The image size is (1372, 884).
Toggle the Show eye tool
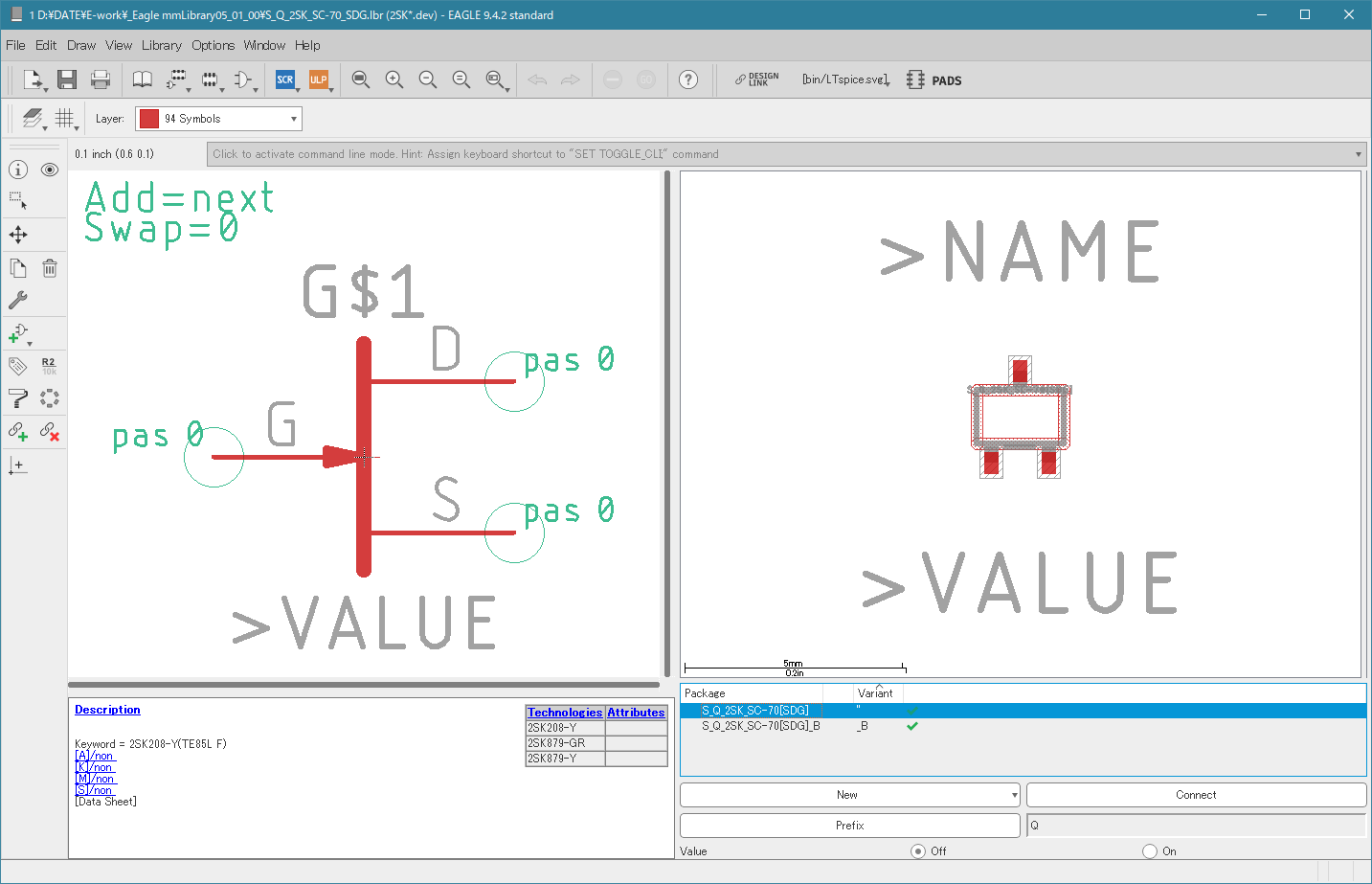[50, 170]
